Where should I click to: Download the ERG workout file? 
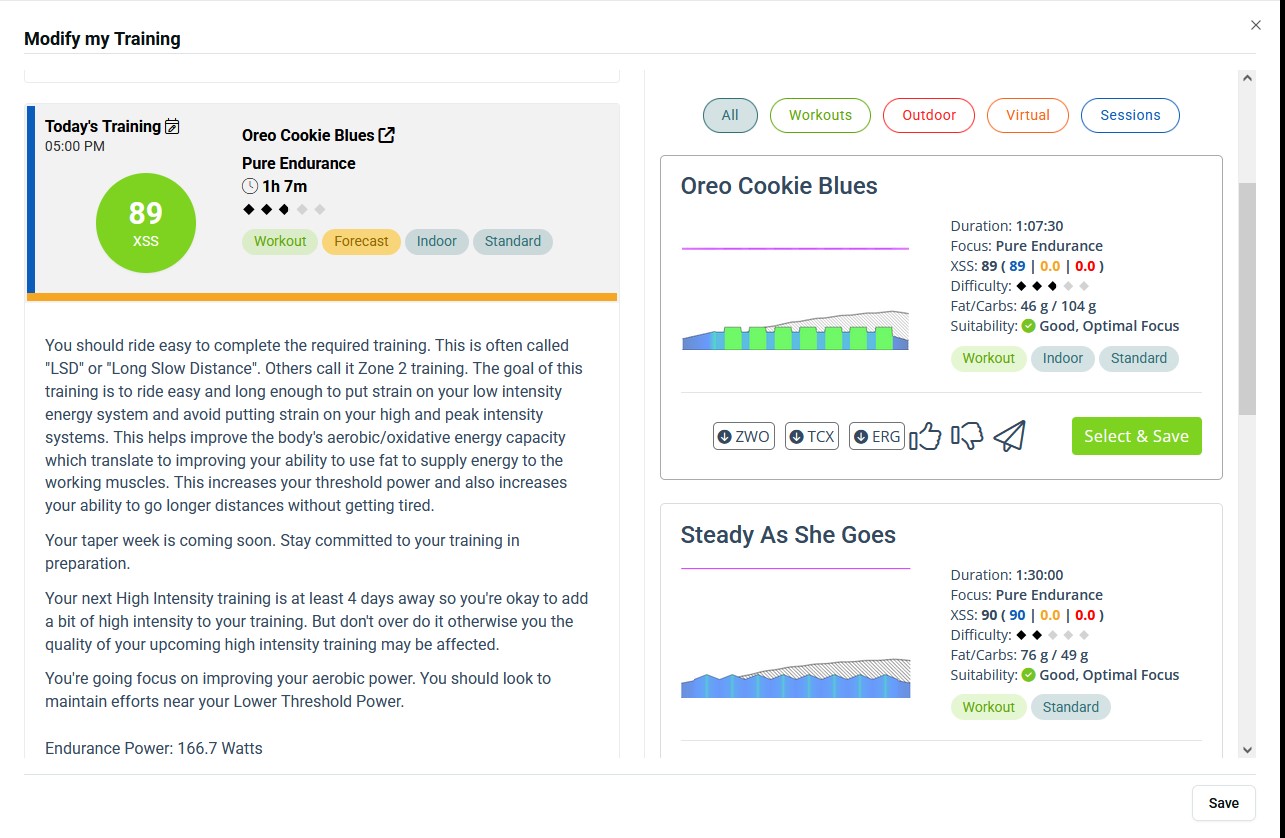point(876,436)
